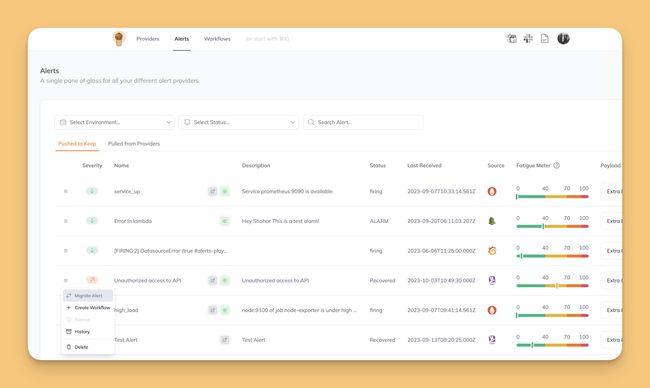This screenshot has height=388, width=650.
Task: Choose Delete from context menu
Action: (x=88, y=347)
